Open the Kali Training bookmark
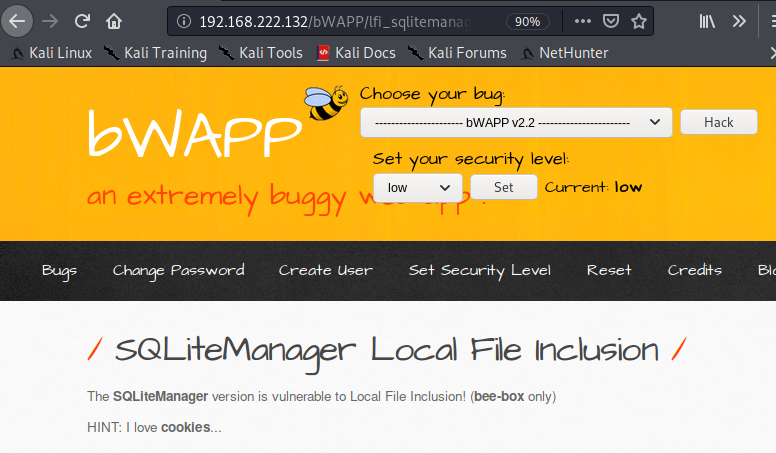Image resolution: width=776 pixels, height=453 pixels. click(155, 53)
